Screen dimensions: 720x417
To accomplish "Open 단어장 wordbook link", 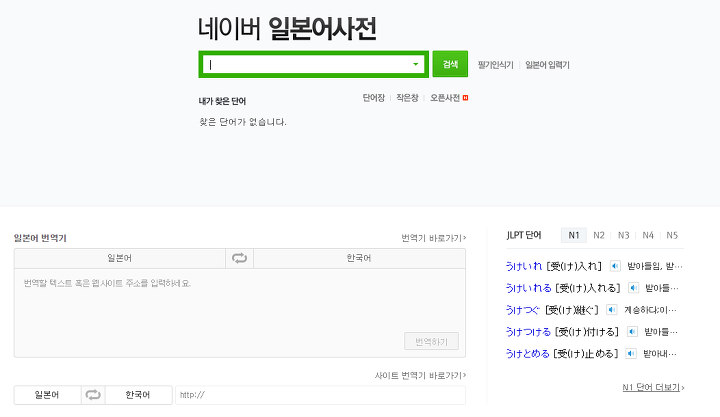I will [373, 98].
